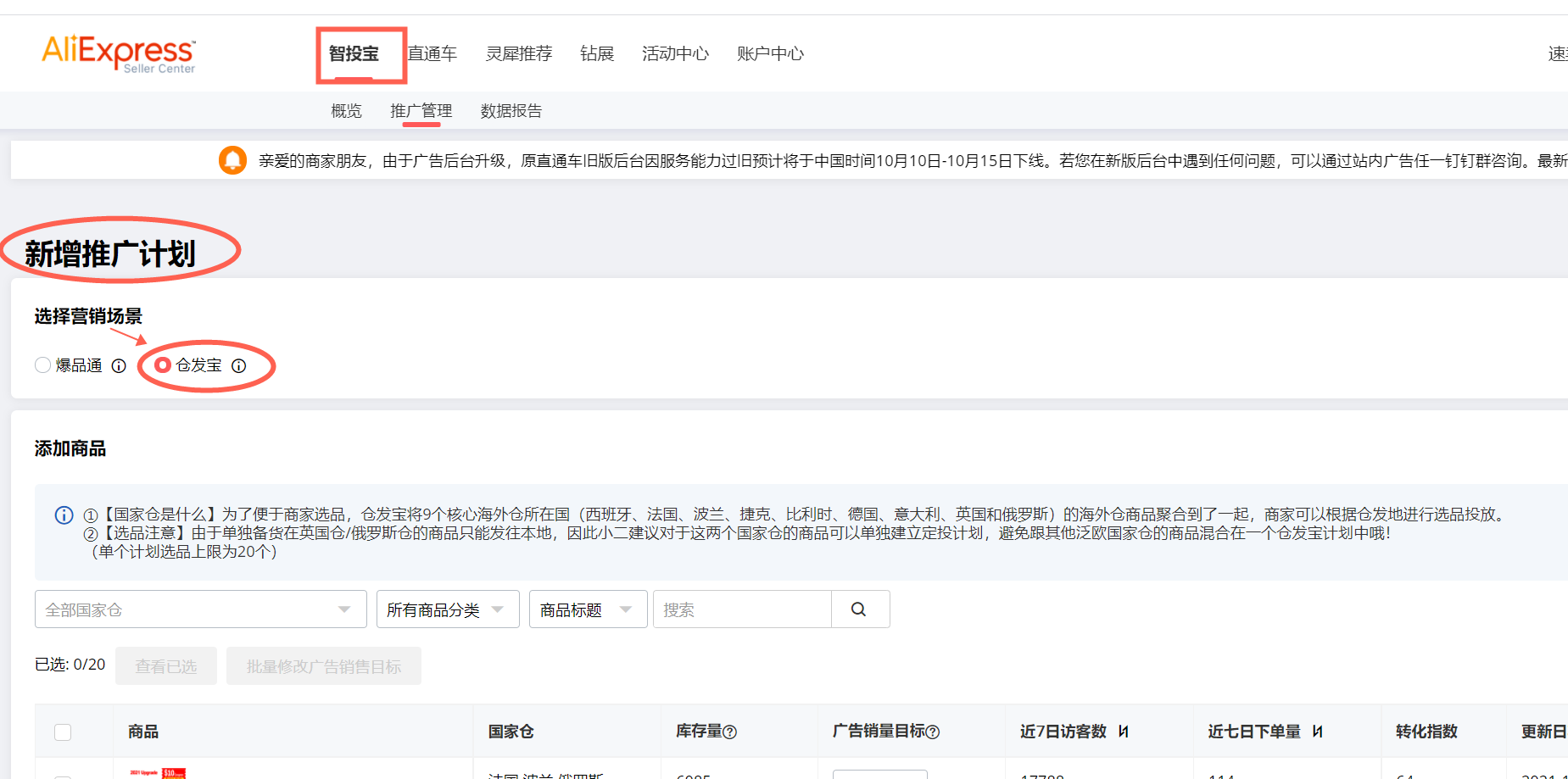Open the 灵犀推荐 tab
This screenshot has width=1568, height=779.
pyautogui.click(x=519, y=53)
